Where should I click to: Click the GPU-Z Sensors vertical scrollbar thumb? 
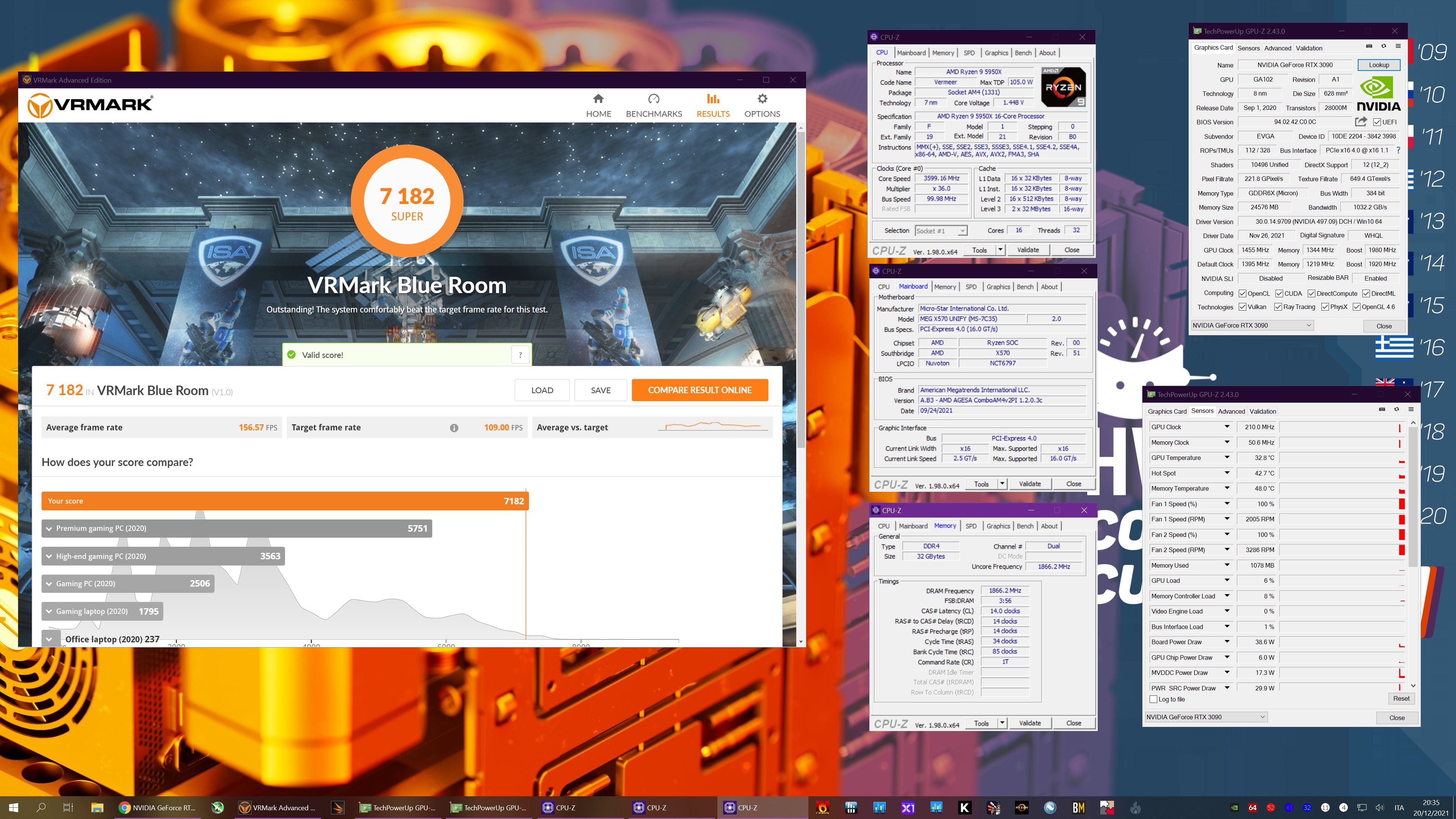click(1413, 497)
